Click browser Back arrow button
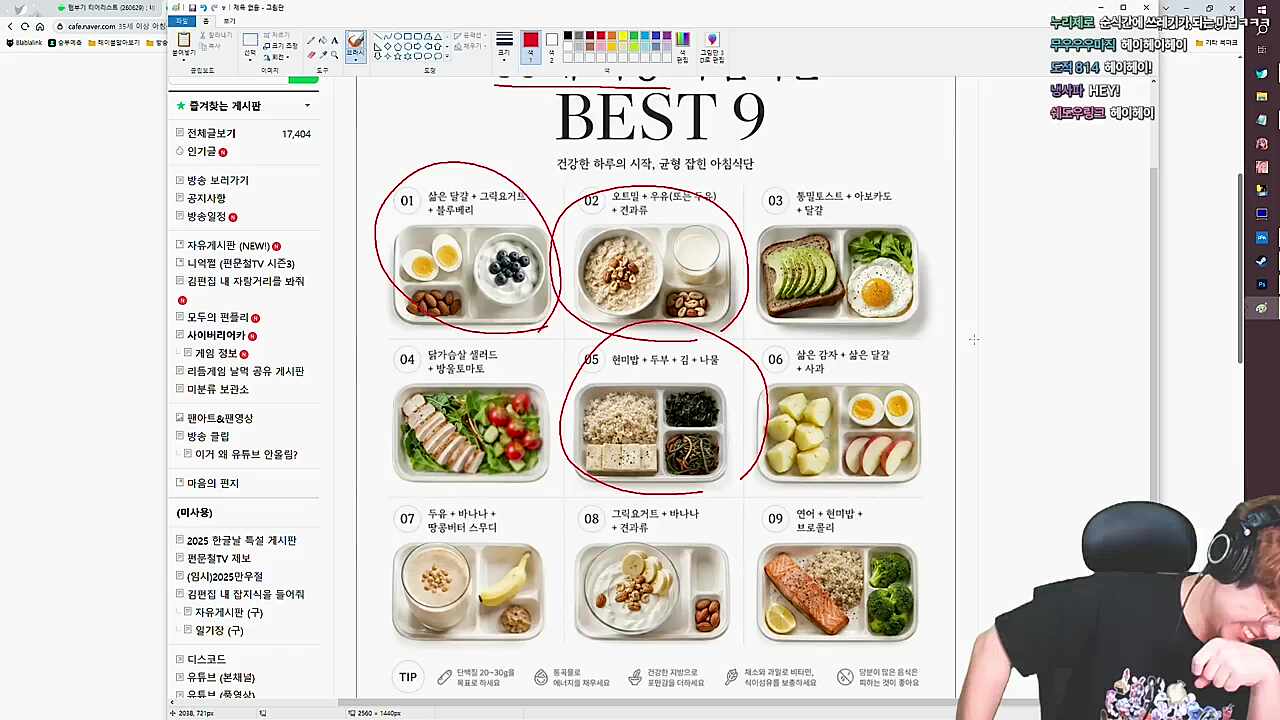This screenshot has height=720, width=1280. (x=11, y=26)
